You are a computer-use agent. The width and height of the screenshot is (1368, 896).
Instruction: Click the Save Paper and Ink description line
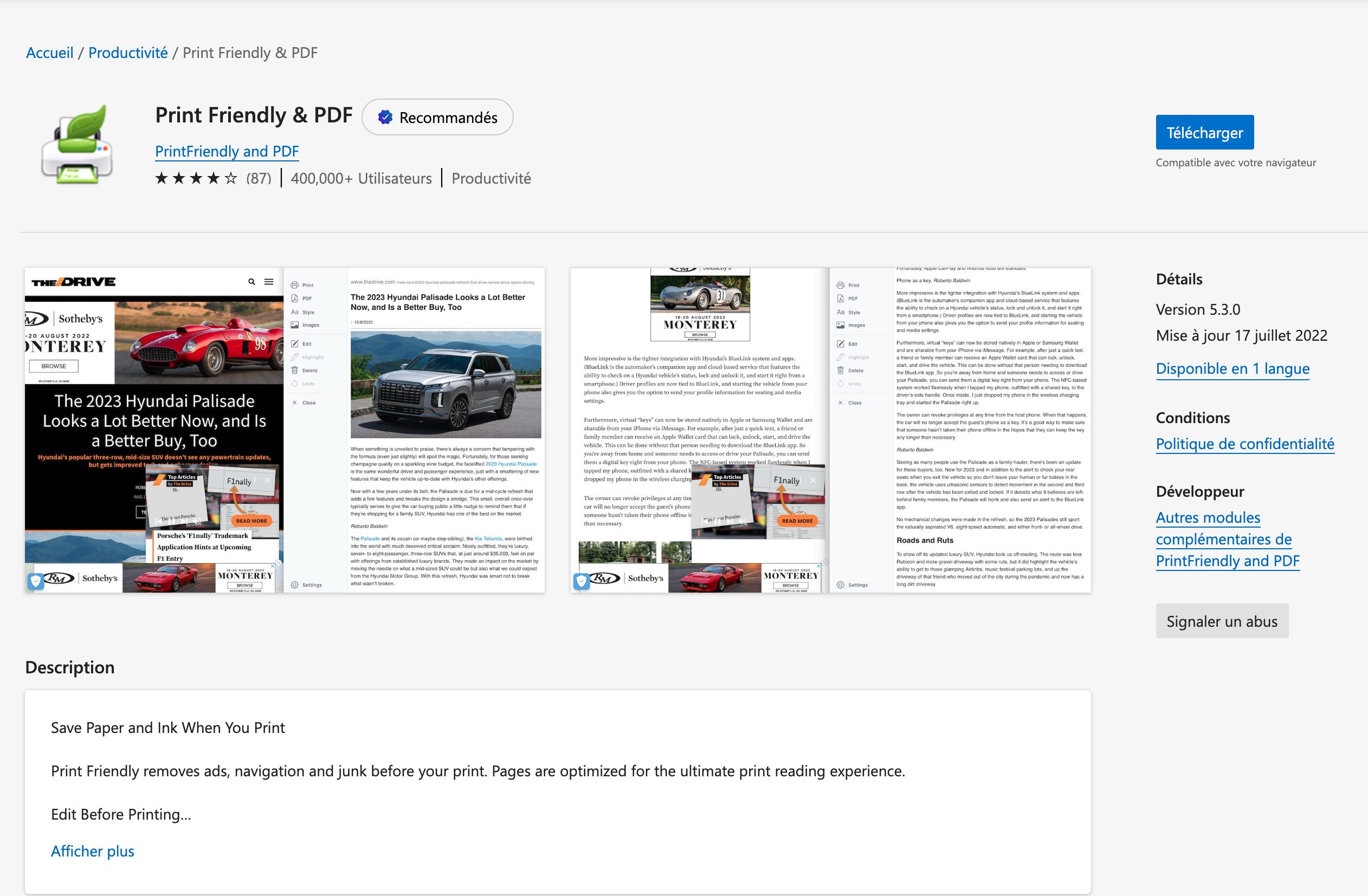point(168,728)
